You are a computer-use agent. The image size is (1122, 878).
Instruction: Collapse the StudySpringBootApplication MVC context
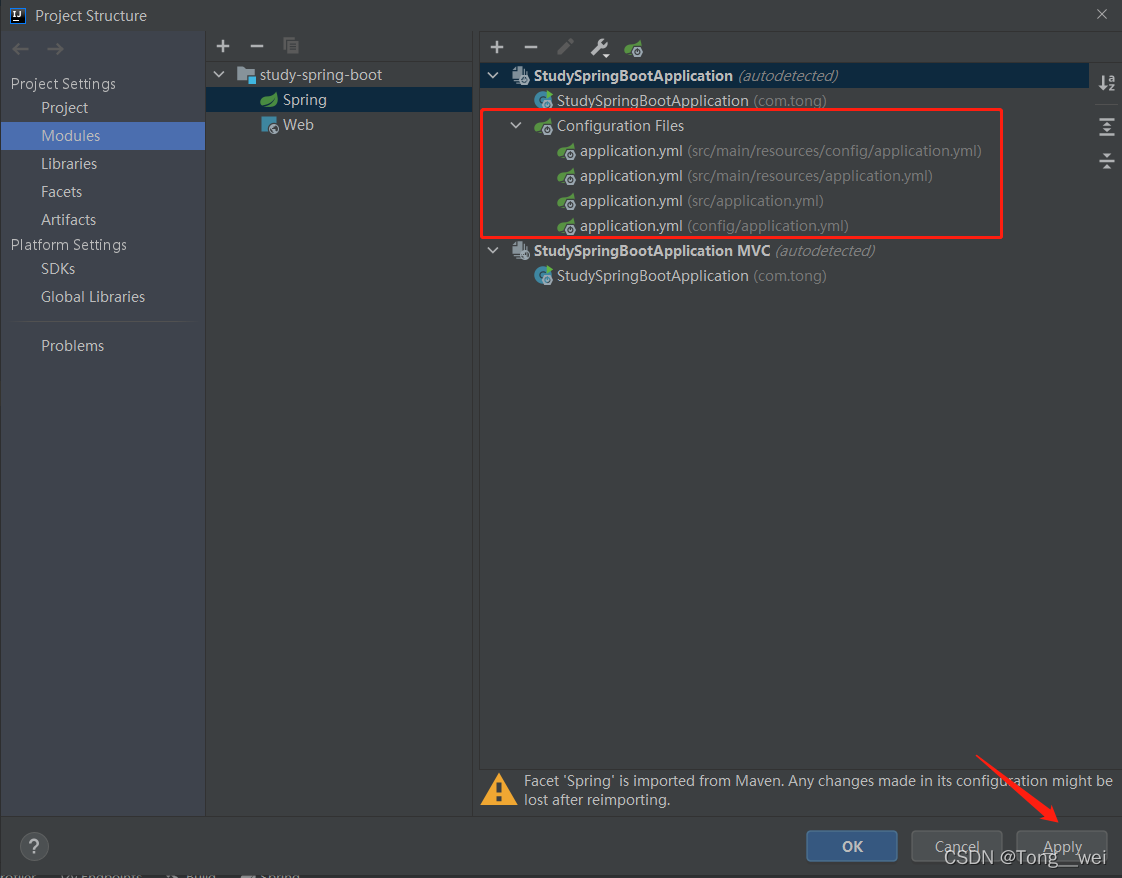493,250
